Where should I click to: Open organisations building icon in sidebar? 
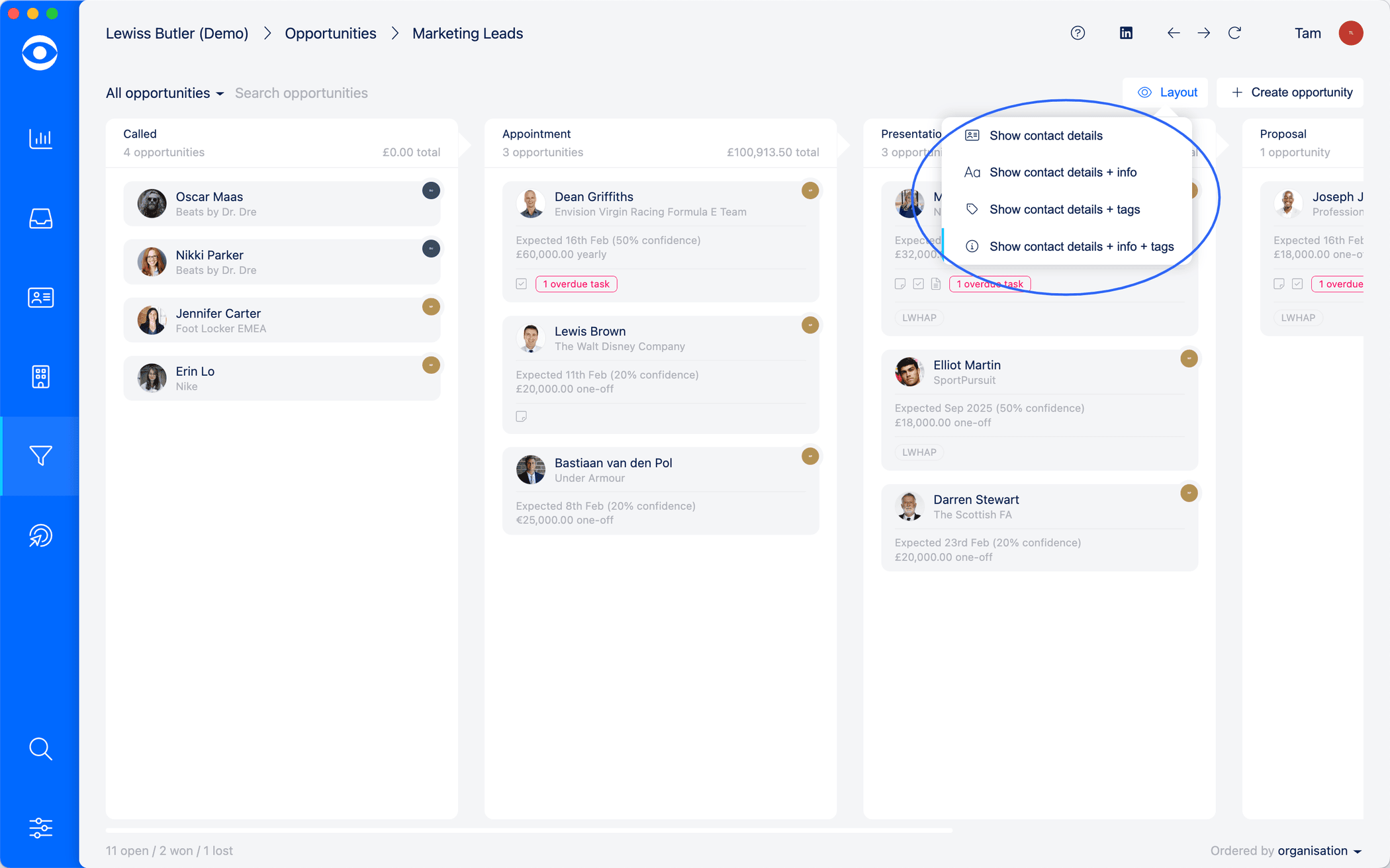click(40, 376)
